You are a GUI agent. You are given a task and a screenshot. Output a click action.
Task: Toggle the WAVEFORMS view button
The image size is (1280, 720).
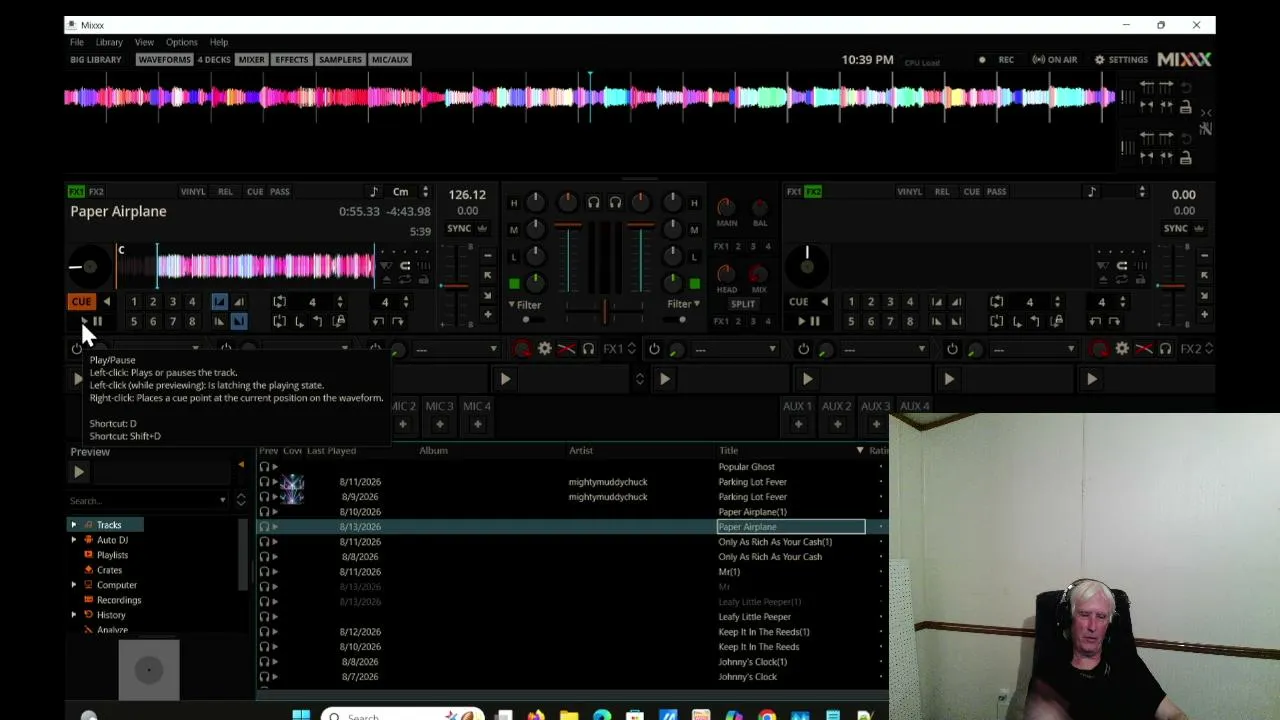[164, 60]
